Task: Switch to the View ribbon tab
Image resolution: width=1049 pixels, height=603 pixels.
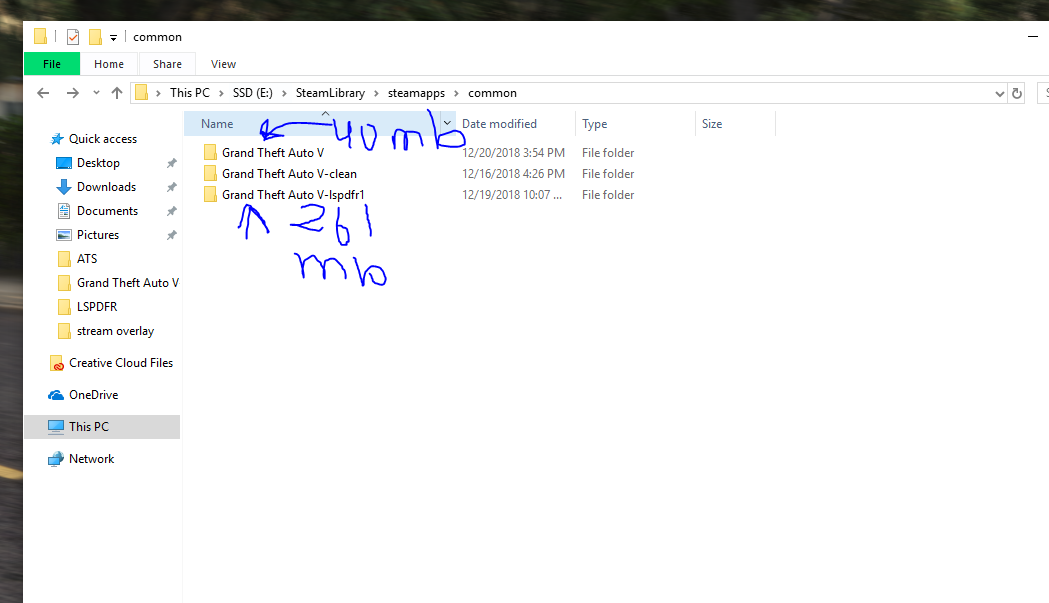Action: [x=223, y=64]
